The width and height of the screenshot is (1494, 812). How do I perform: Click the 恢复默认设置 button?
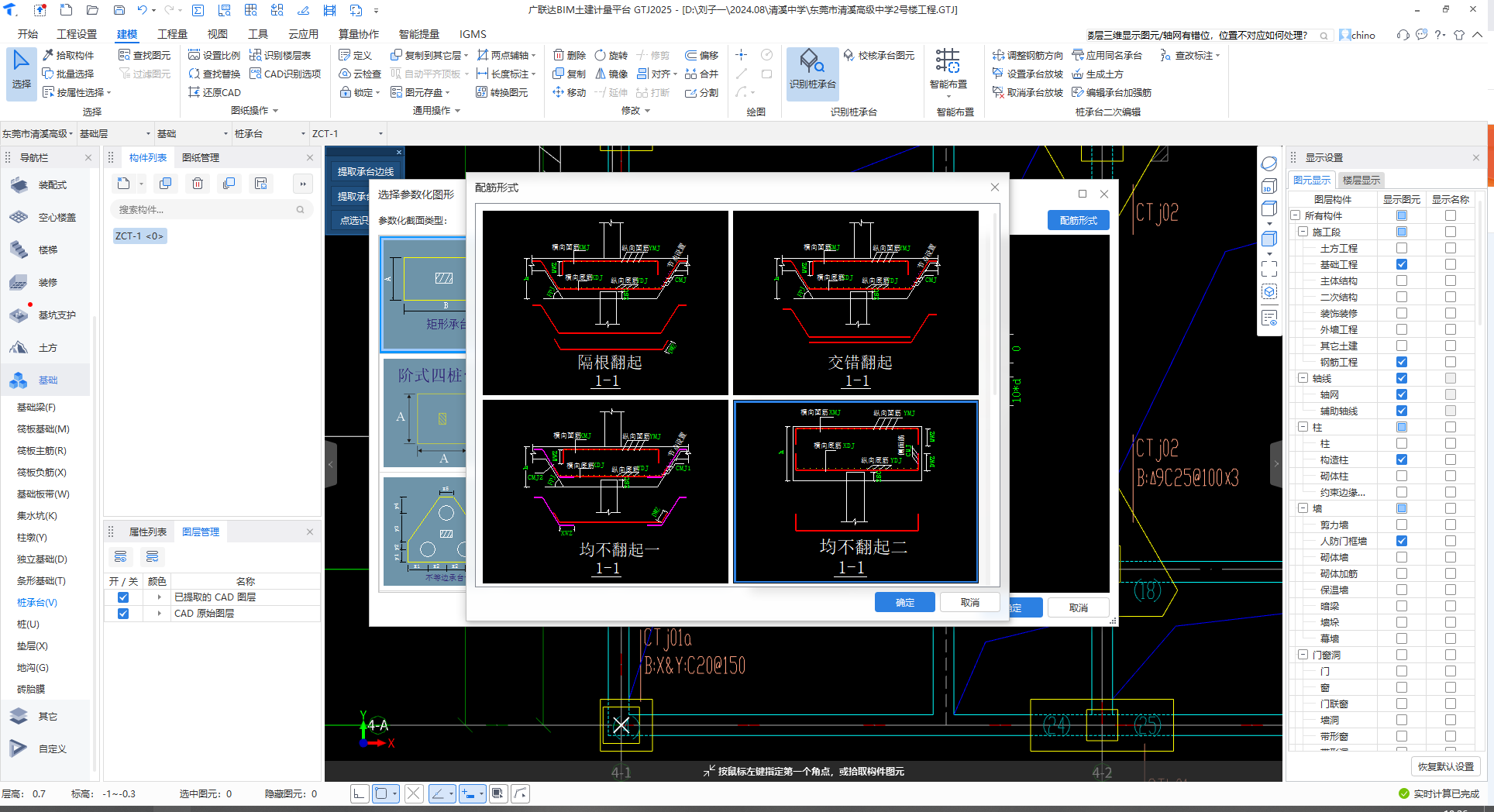tap(1445, 766)
